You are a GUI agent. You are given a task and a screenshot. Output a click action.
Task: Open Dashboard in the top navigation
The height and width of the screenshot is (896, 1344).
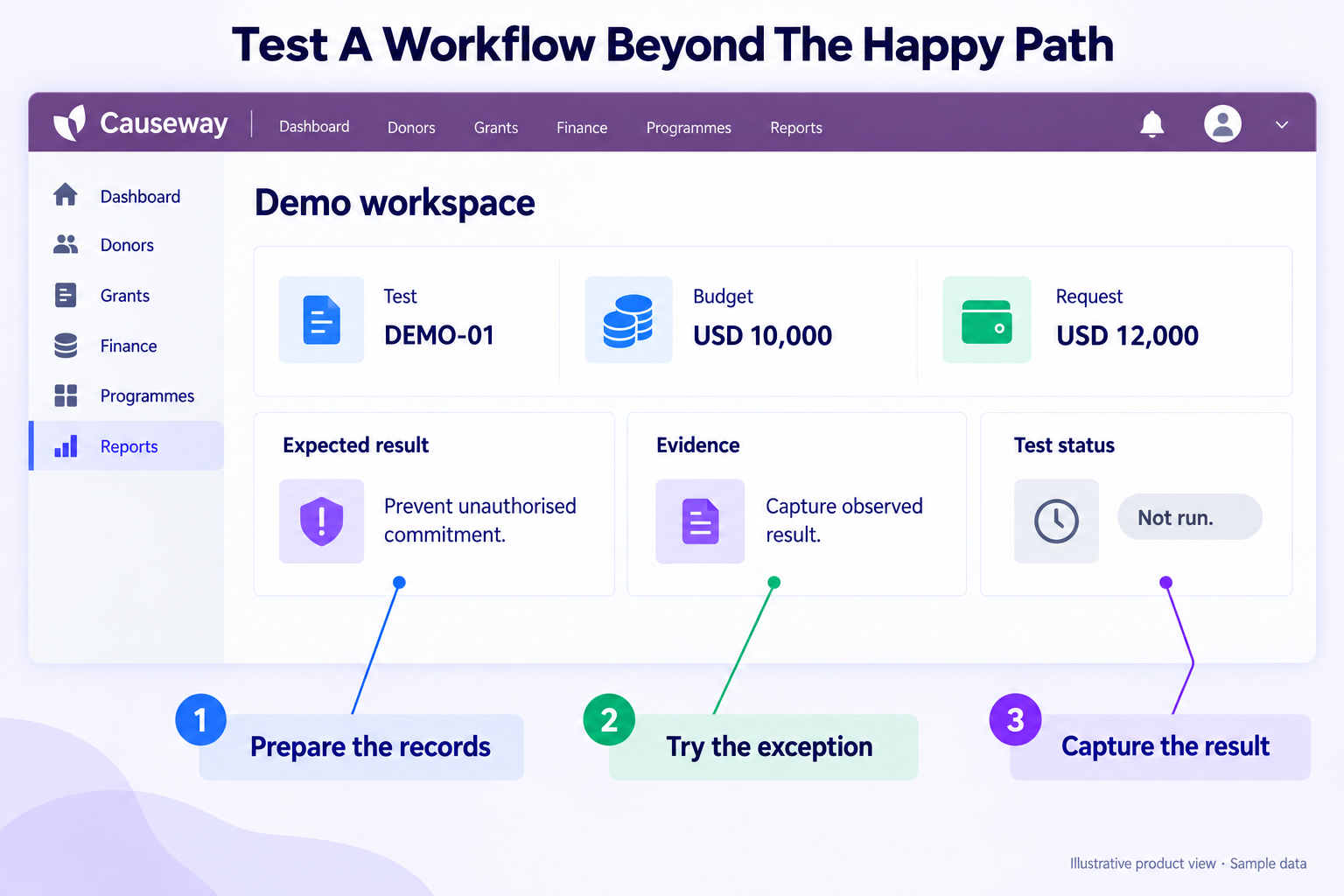[x=314, y=127]
